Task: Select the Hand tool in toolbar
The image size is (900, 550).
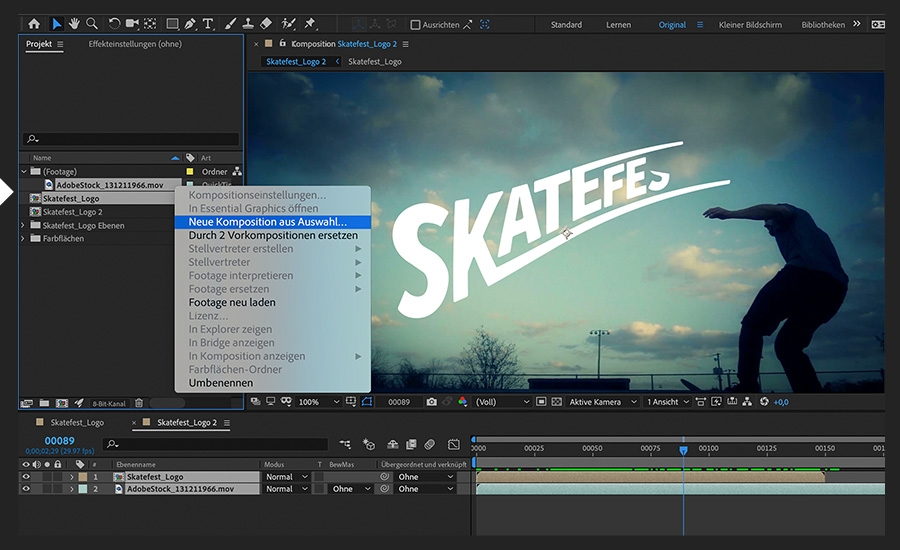Action: [74, 24]
